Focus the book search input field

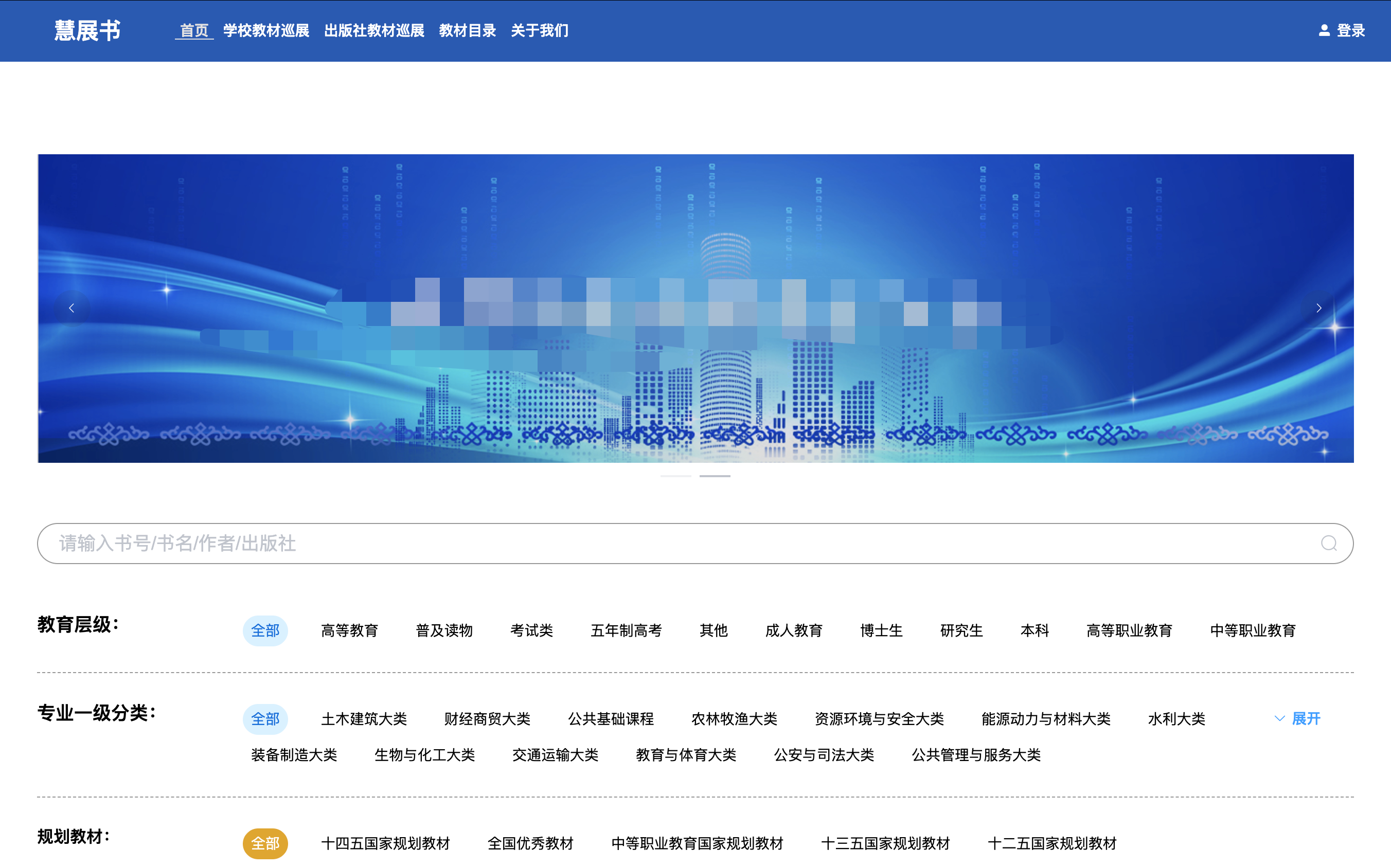695,543
